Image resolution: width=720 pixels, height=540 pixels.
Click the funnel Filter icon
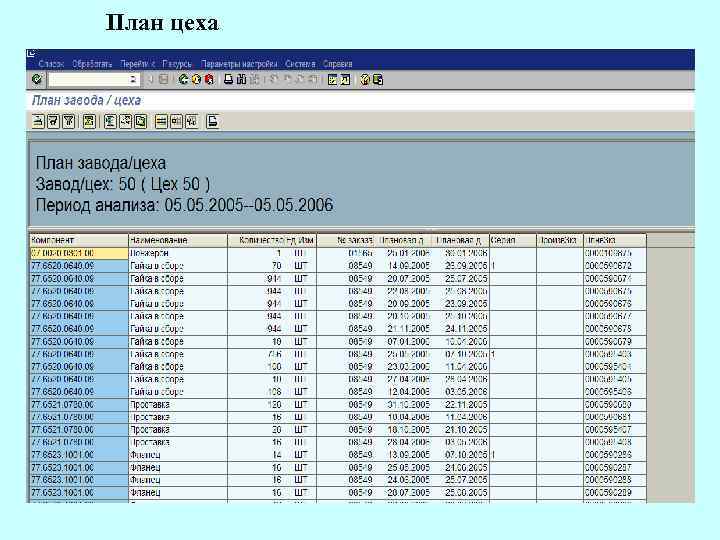click(68, 121)
